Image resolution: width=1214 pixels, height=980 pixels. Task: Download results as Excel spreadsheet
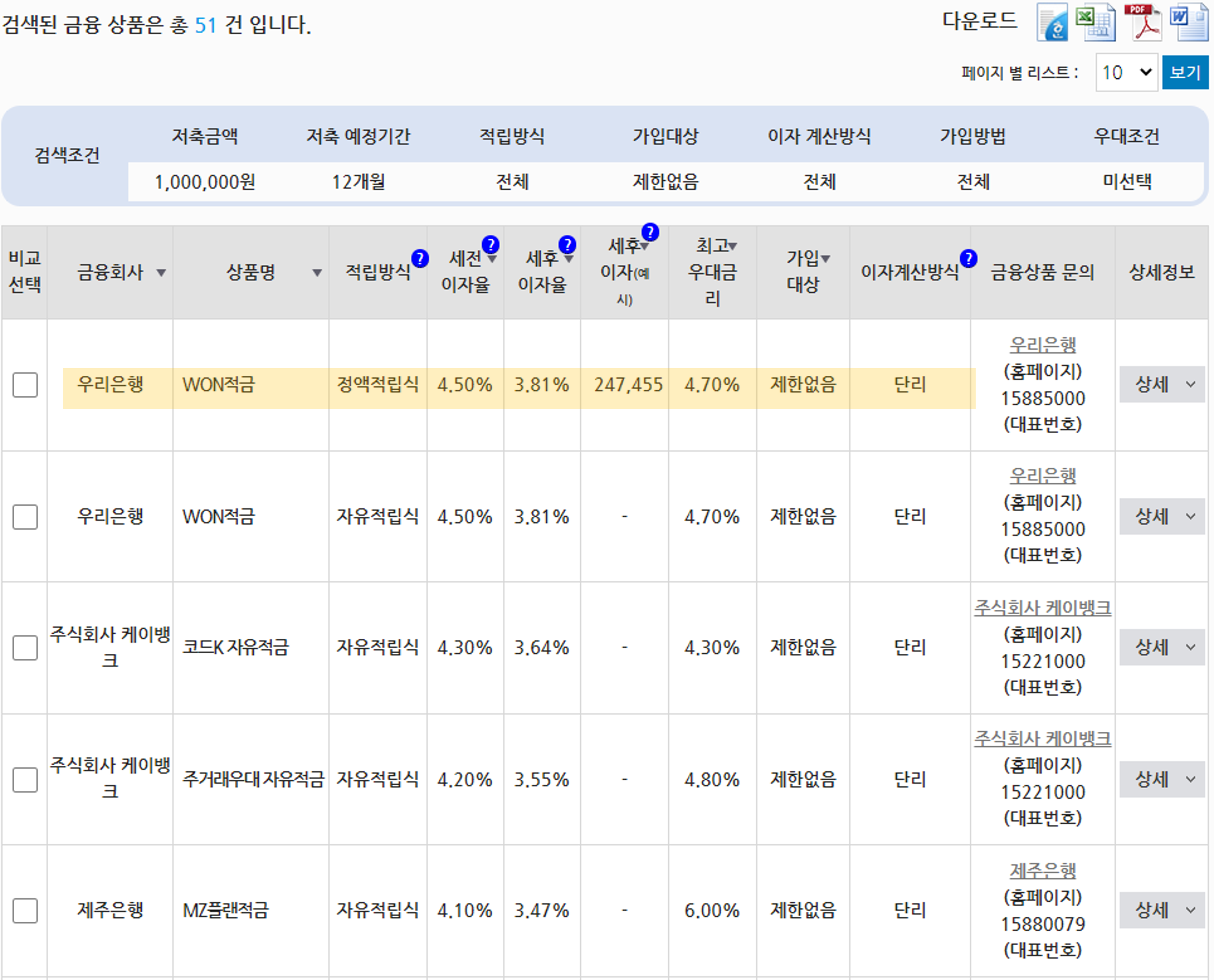point(1095,23)
